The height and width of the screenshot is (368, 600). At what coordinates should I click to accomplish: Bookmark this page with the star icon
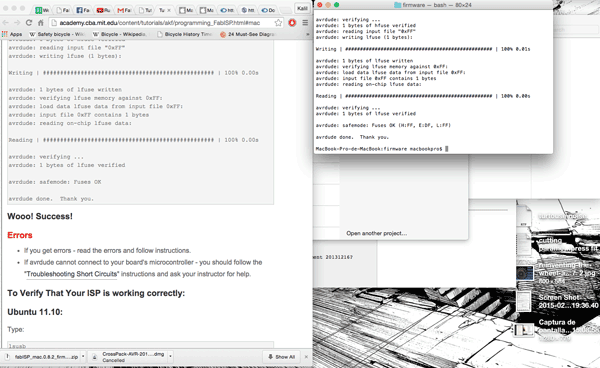tap(278, 23)
